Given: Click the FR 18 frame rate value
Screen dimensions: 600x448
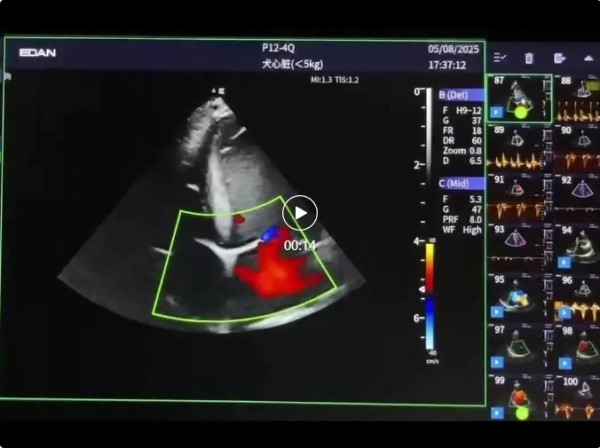Looking at the screenshot, I should point(462,130).
